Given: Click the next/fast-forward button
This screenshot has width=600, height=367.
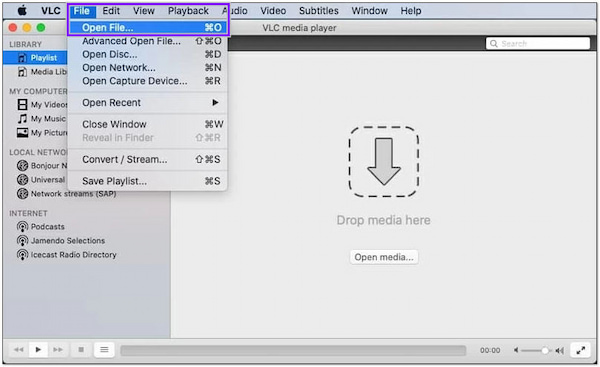Looking at the screenshot, I should (x=58, y=349).
